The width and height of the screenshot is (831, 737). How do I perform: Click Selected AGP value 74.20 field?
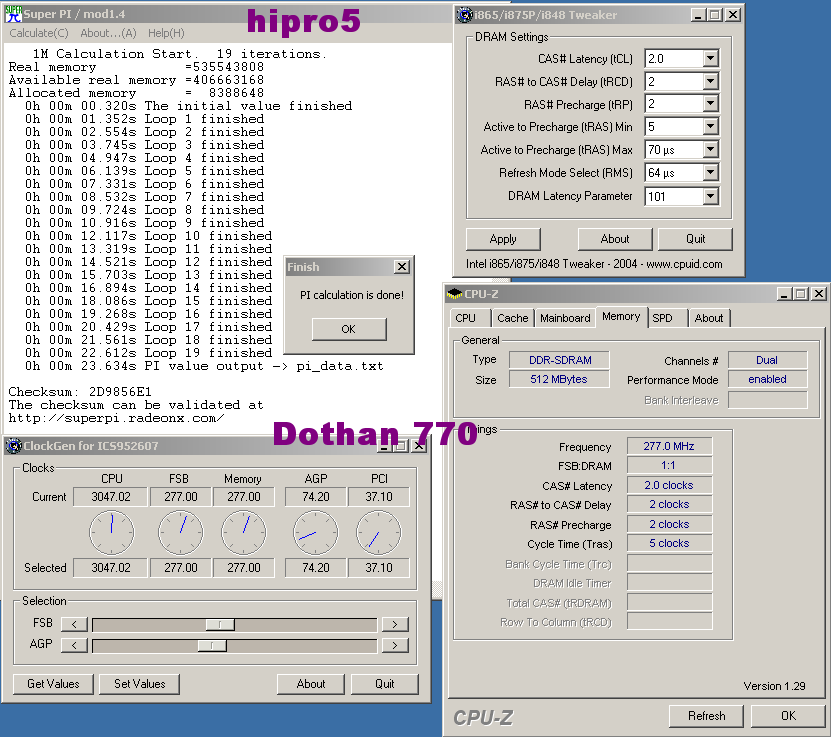pyautogui.click(x=315, y=568)
